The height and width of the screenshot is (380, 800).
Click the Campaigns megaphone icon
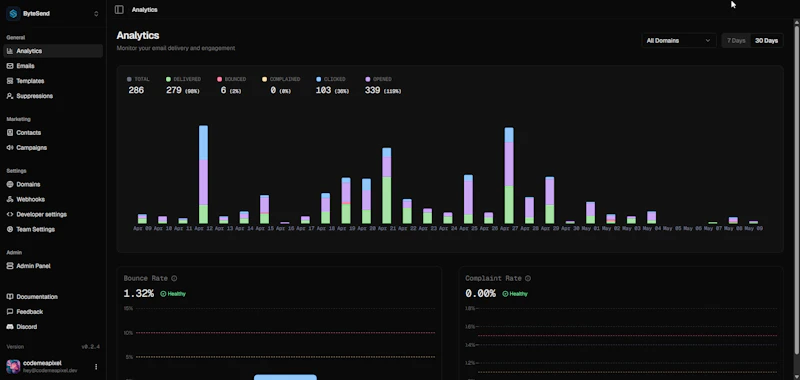10,148
